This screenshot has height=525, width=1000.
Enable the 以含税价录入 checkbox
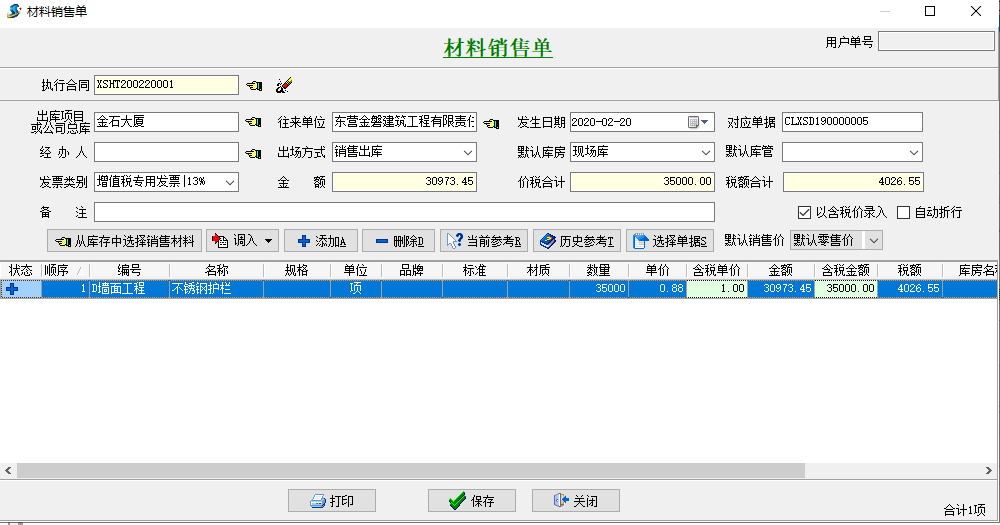804,212
